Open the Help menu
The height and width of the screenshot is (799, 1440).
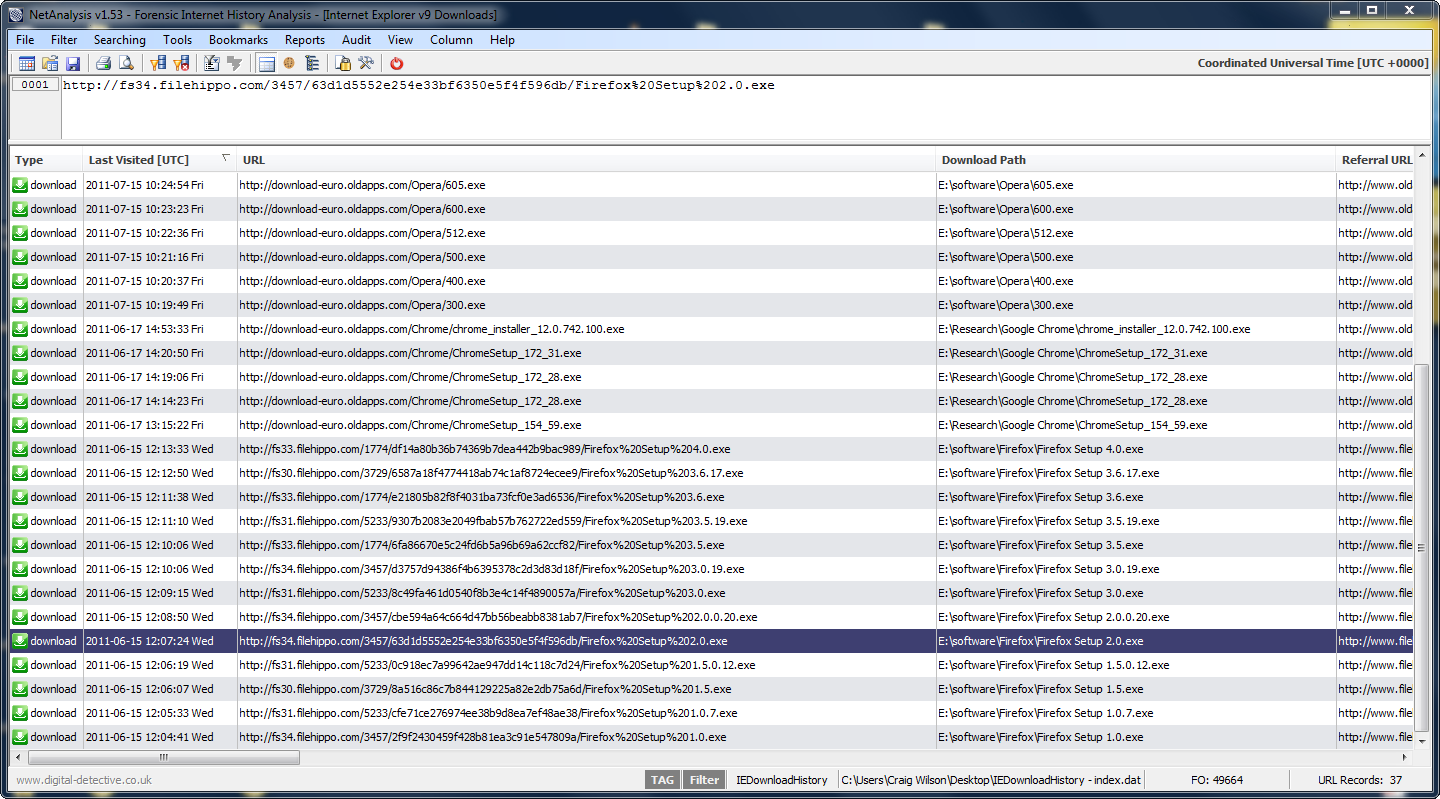(502, 40)
